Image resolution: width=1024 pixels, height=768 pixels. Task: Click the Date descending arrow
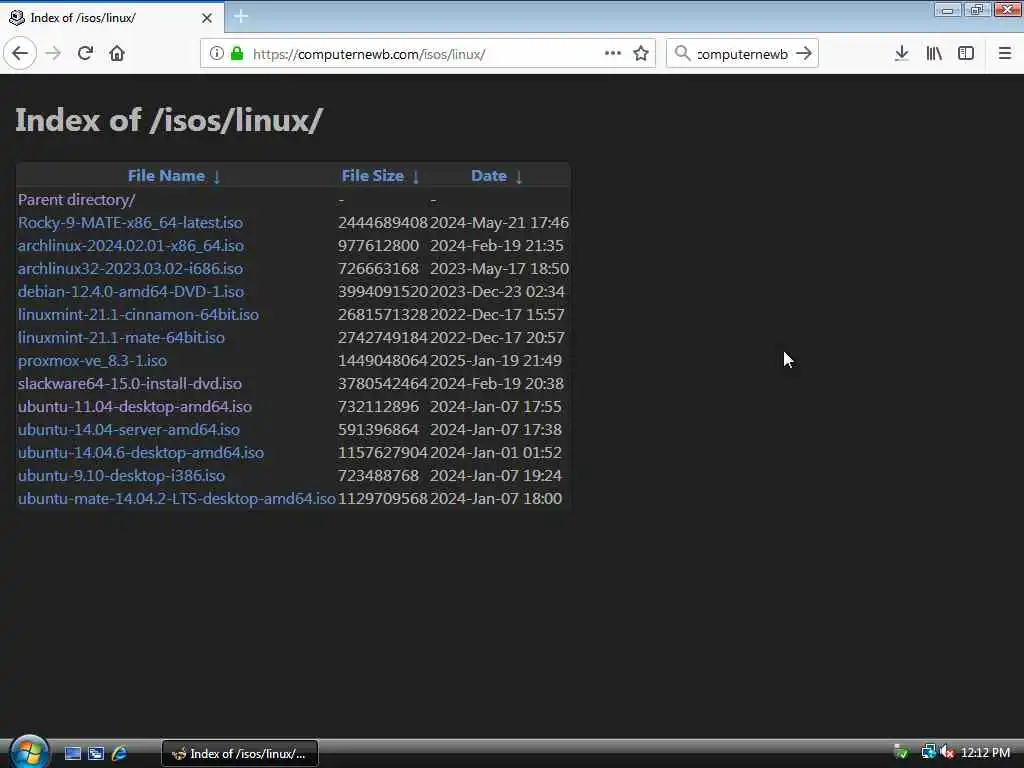(519, 176)
